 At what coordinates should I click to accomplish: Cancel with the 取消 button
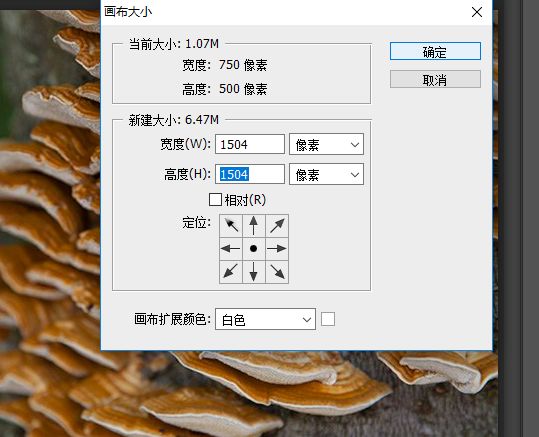click(x=435, y=79)
